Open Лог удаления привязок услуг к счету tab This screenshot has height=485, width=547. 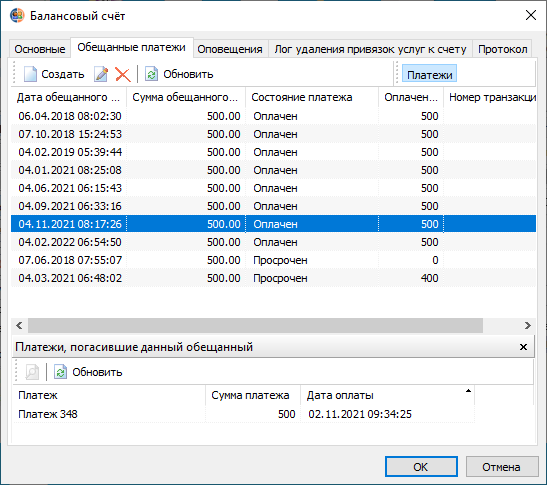[x=370, y=49]
